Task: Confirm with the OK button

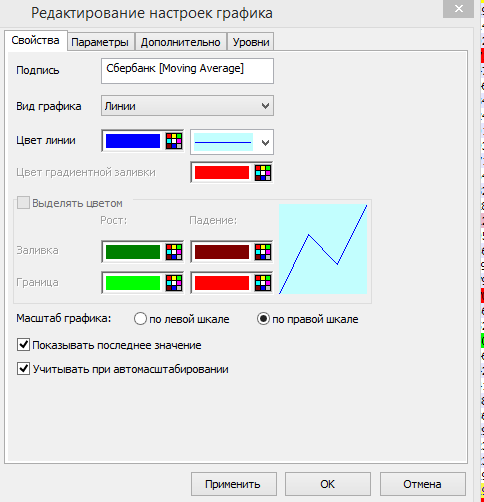Action: (x=328, y=484)
